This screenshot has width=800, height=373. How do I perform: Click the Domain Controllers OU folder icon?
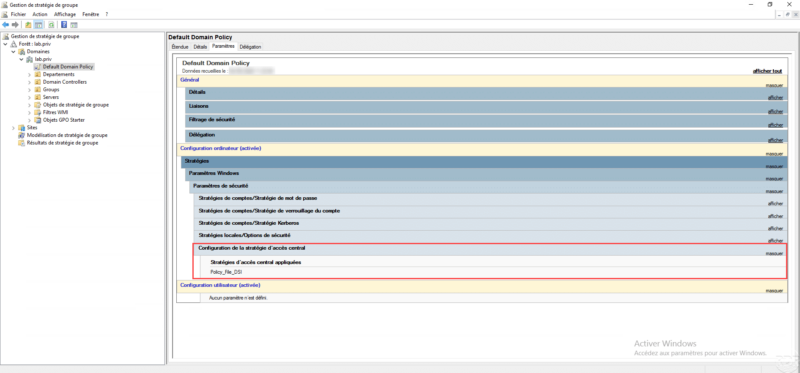click(38, 82)
